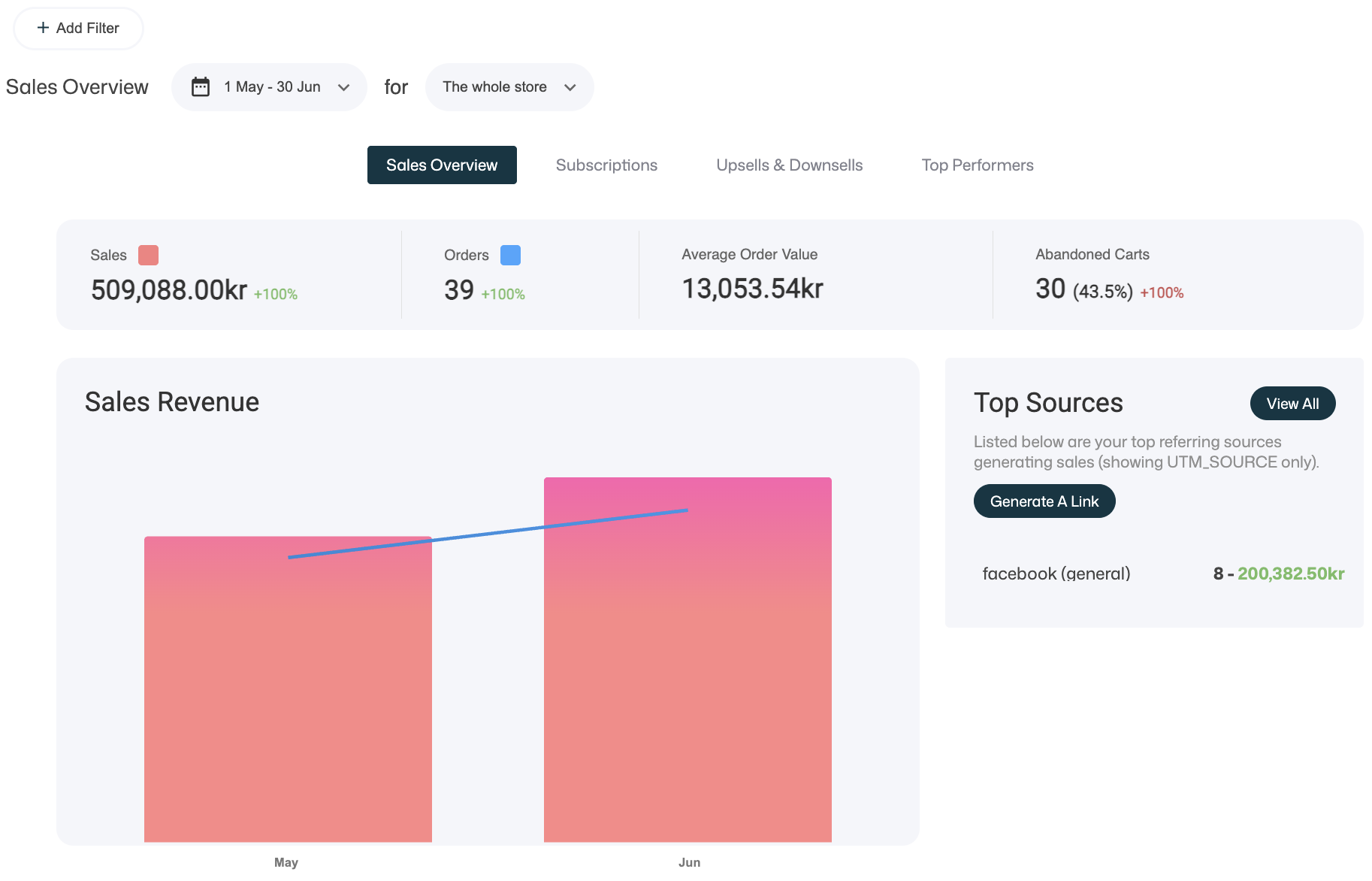Image resolution: width=1372 pixels, height=881 pixels.
Task: Toggle the red Sales legend swatch
Action: point(148,256)
